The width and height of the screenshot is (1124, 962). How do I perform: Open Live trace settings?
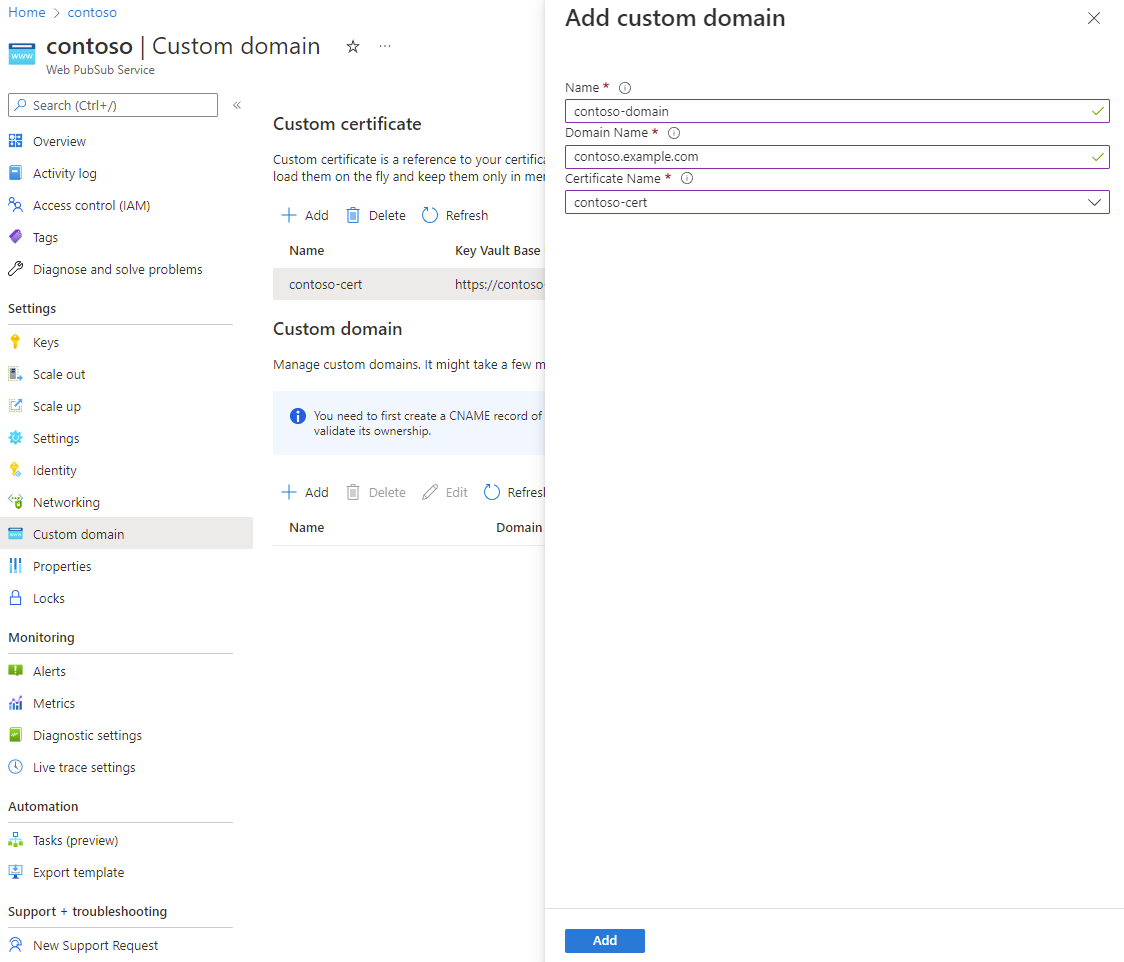tap(84, 767)
